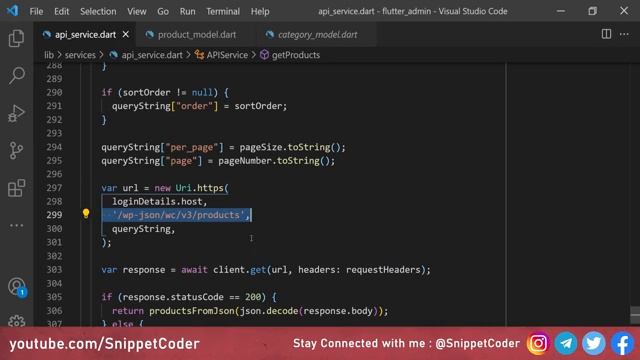Open the Terminal menu
This screenshot has height=360, width=640.
coord(223,11)
